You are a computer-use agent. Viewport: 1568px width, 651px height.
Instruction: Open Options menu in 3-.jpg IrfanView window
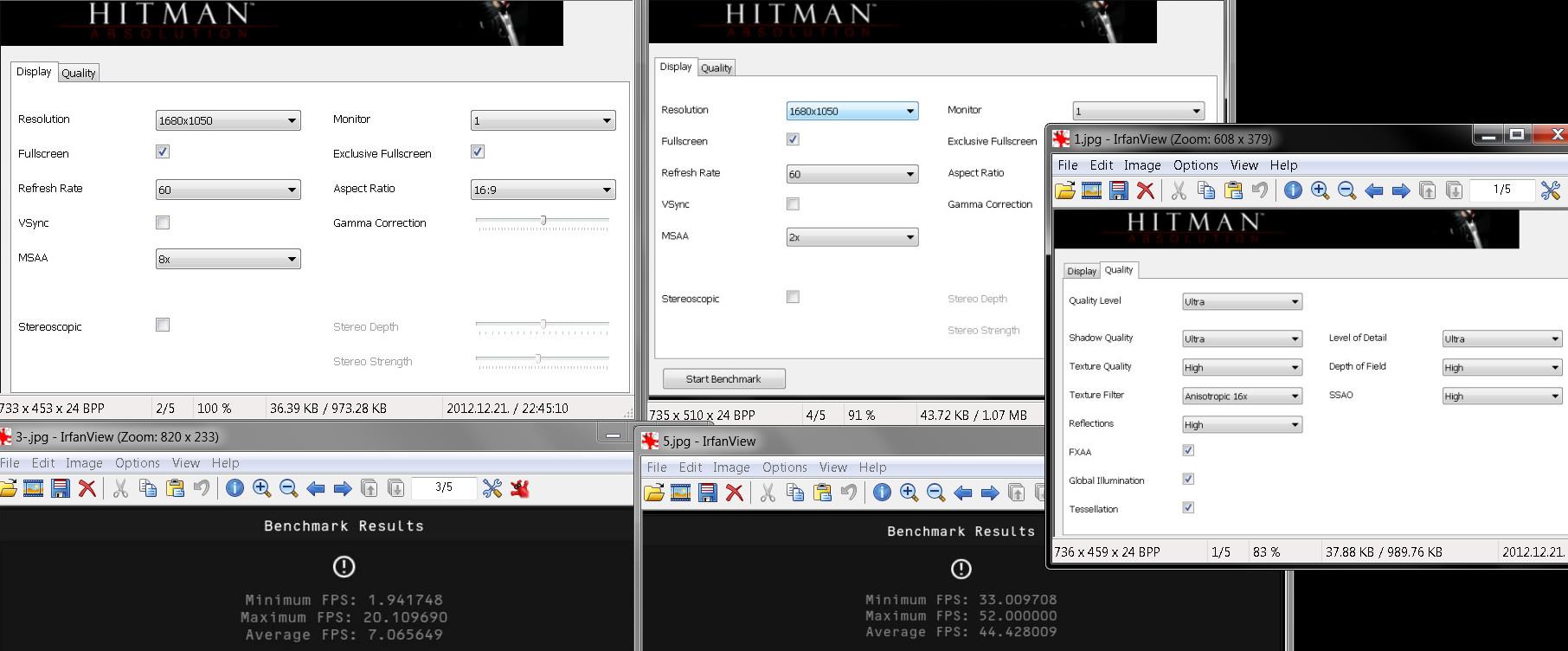point(138,463)
